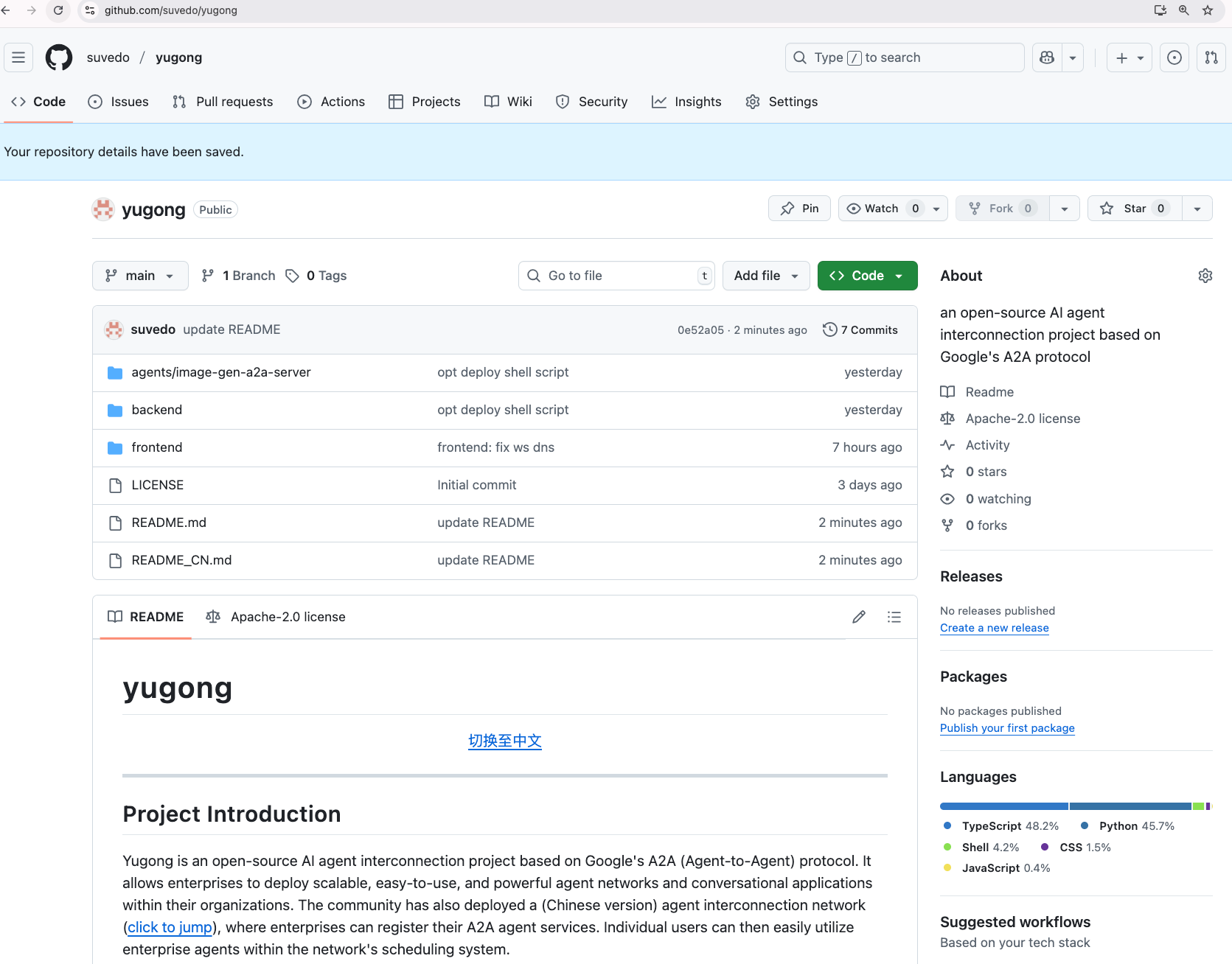The height and width of the screenshot is (964, 1232).
Task: Open the README outline list icon
Action: [x=894, y=617]
